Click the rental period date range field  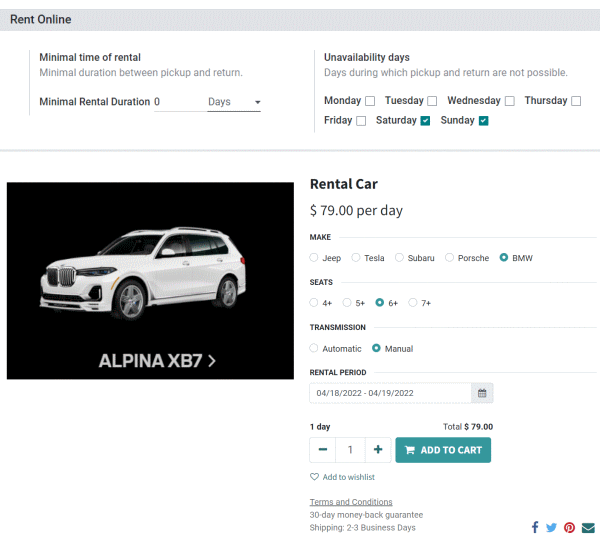[390, 393]
